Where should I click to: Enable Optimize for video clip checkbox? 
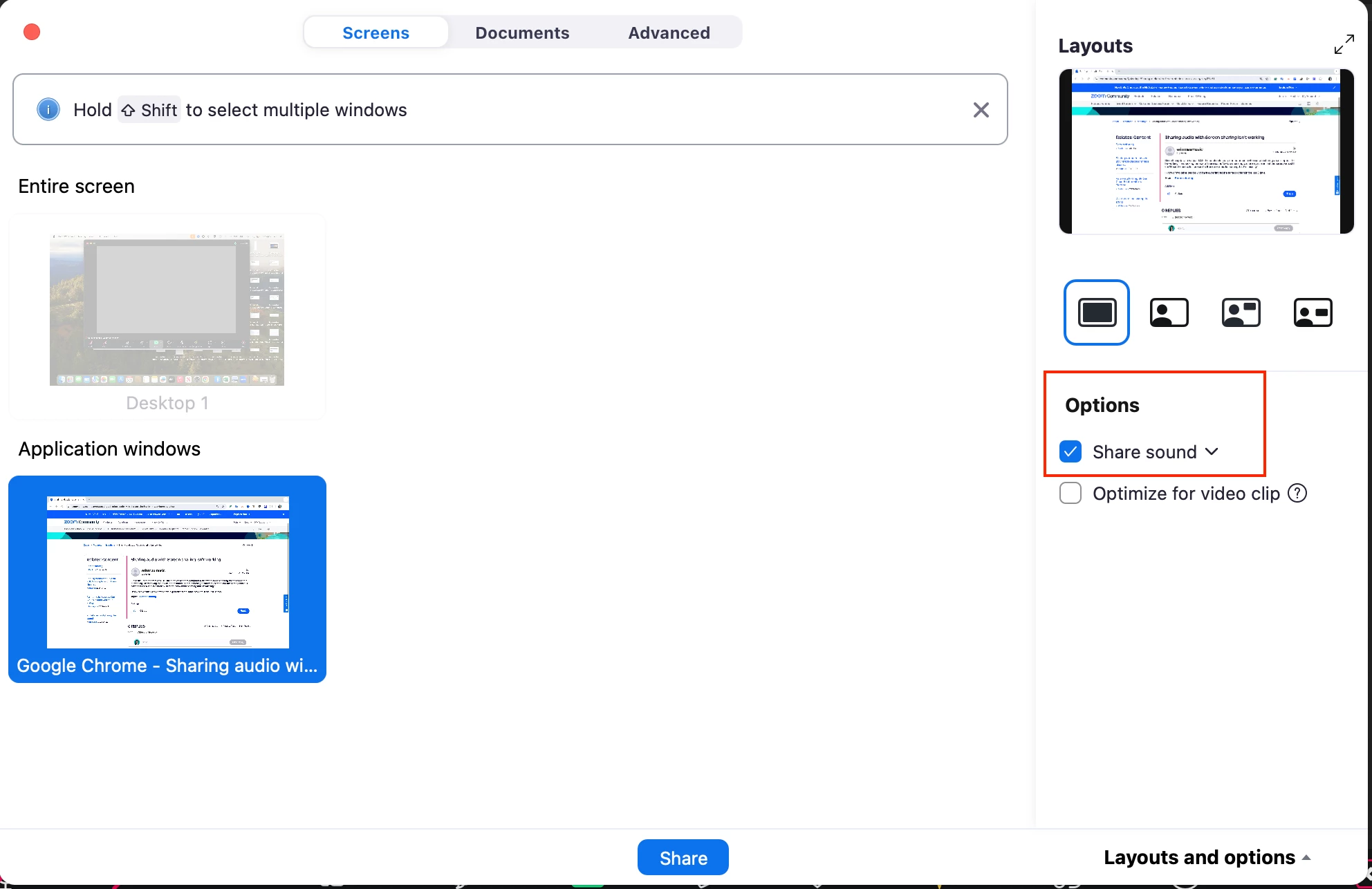1070,494
